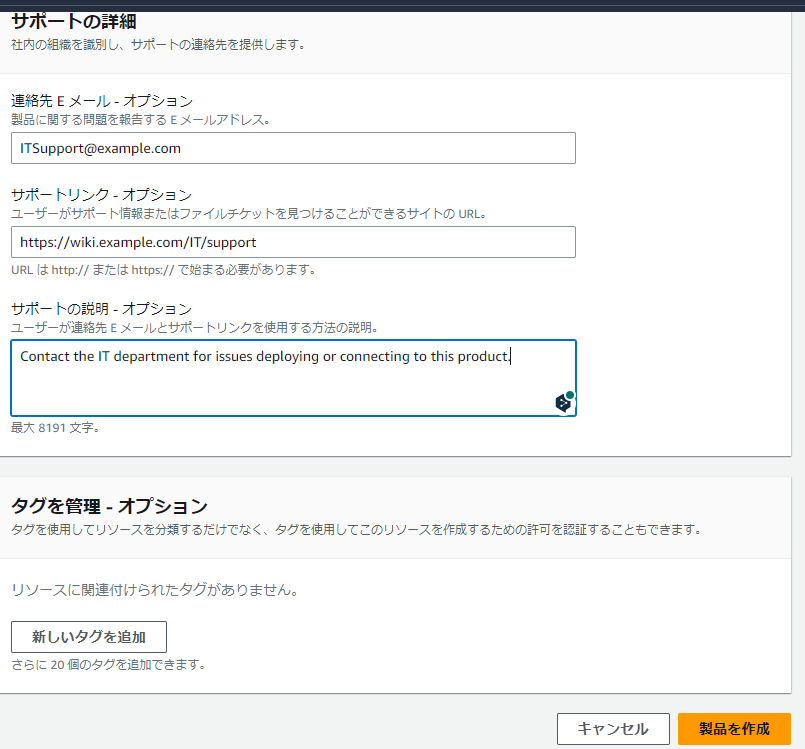Click the 新しいタグを追加 button
The height and width of the screenshot is (749, 805).
click(89, 637)
